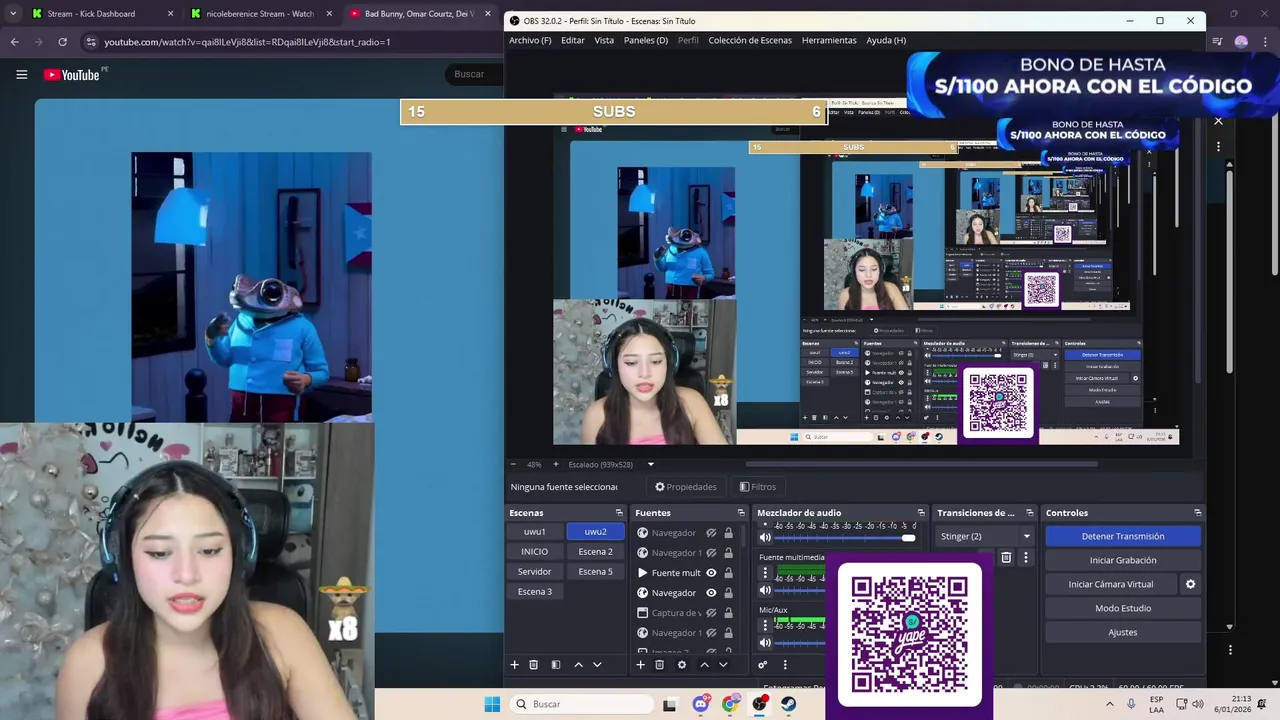The image size is (1280, 720).
Task: Open Fuente multimedia channel options menu
Action: pyautogui.click(x=765, y=573)
